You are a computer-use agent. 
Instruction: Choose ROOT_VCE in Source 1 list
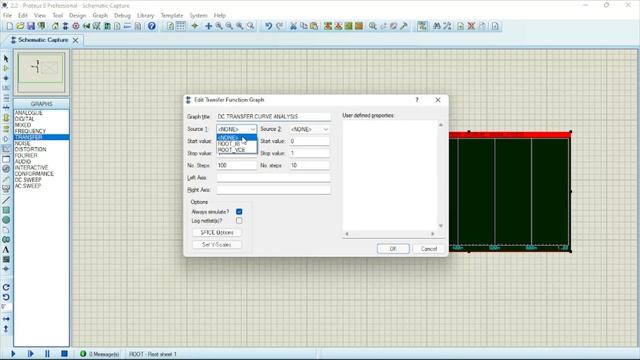[x=237, y=150]
